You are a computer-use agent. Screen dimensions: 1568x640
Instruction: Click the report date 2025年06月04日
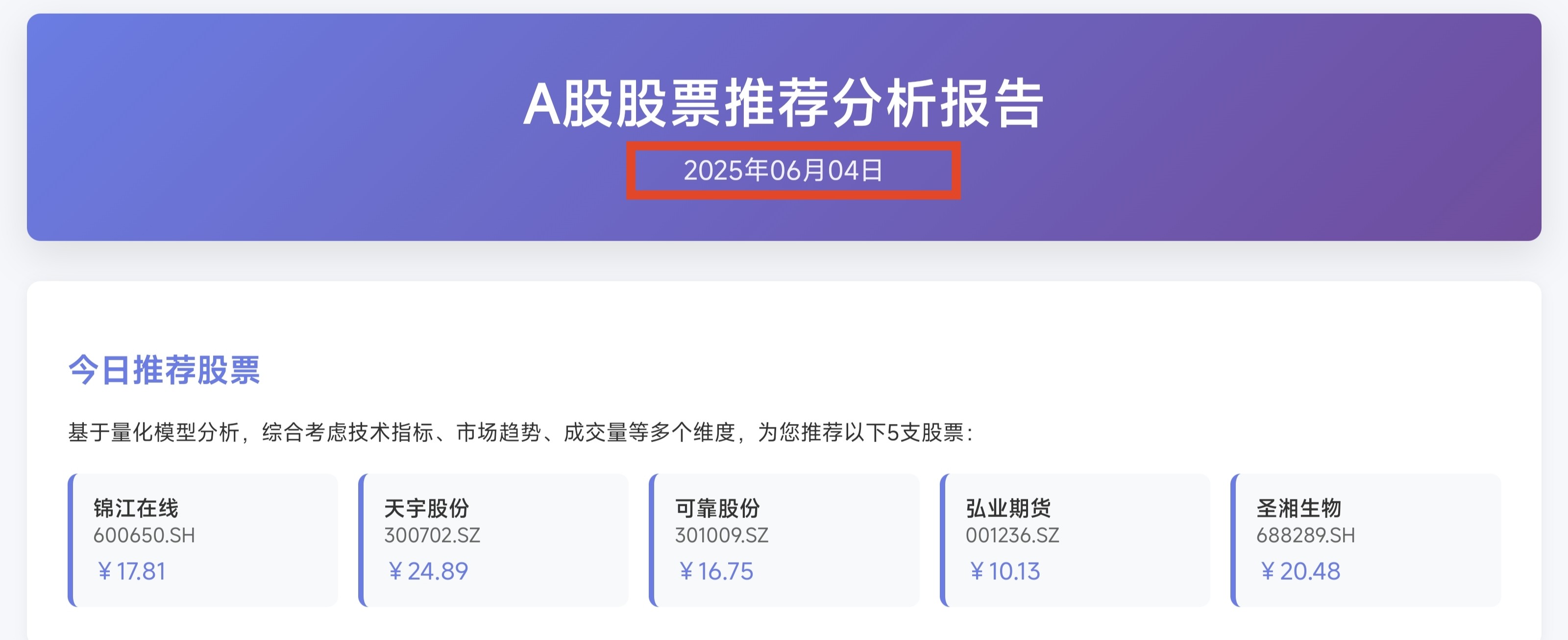coord(784,171)
